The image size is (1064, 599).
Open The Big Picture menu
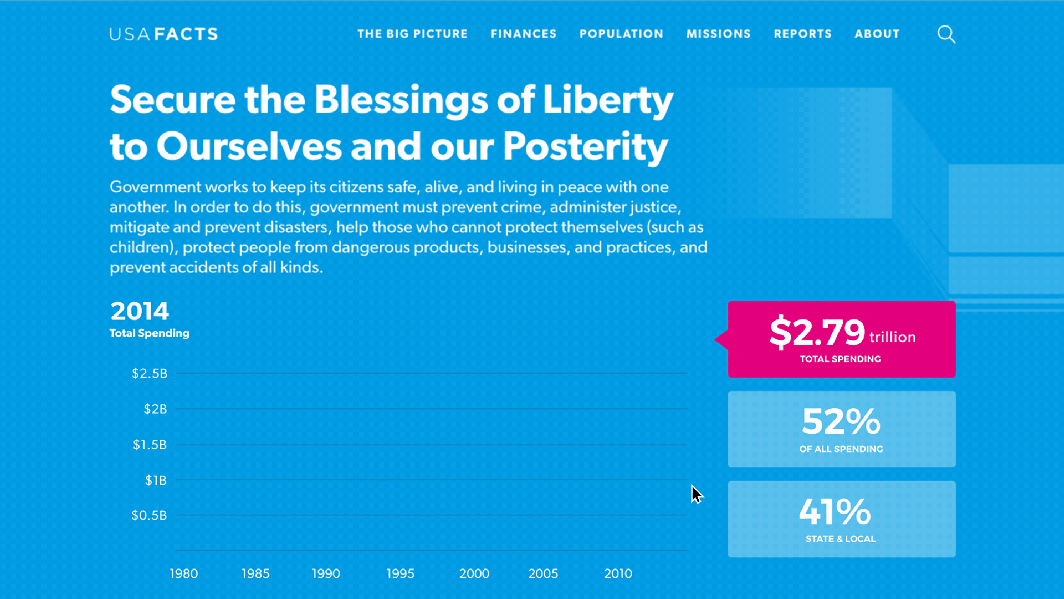pos(413,34)
